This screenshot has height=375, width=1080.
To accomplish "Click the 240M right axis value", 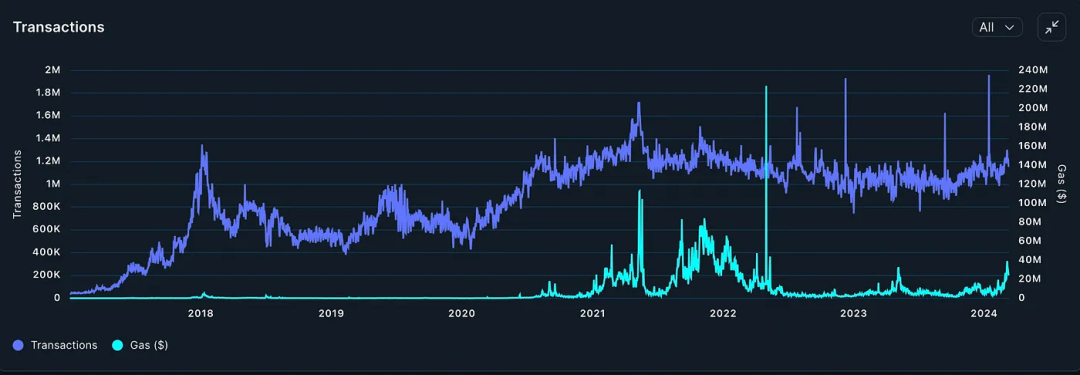I will point(1032,70).
